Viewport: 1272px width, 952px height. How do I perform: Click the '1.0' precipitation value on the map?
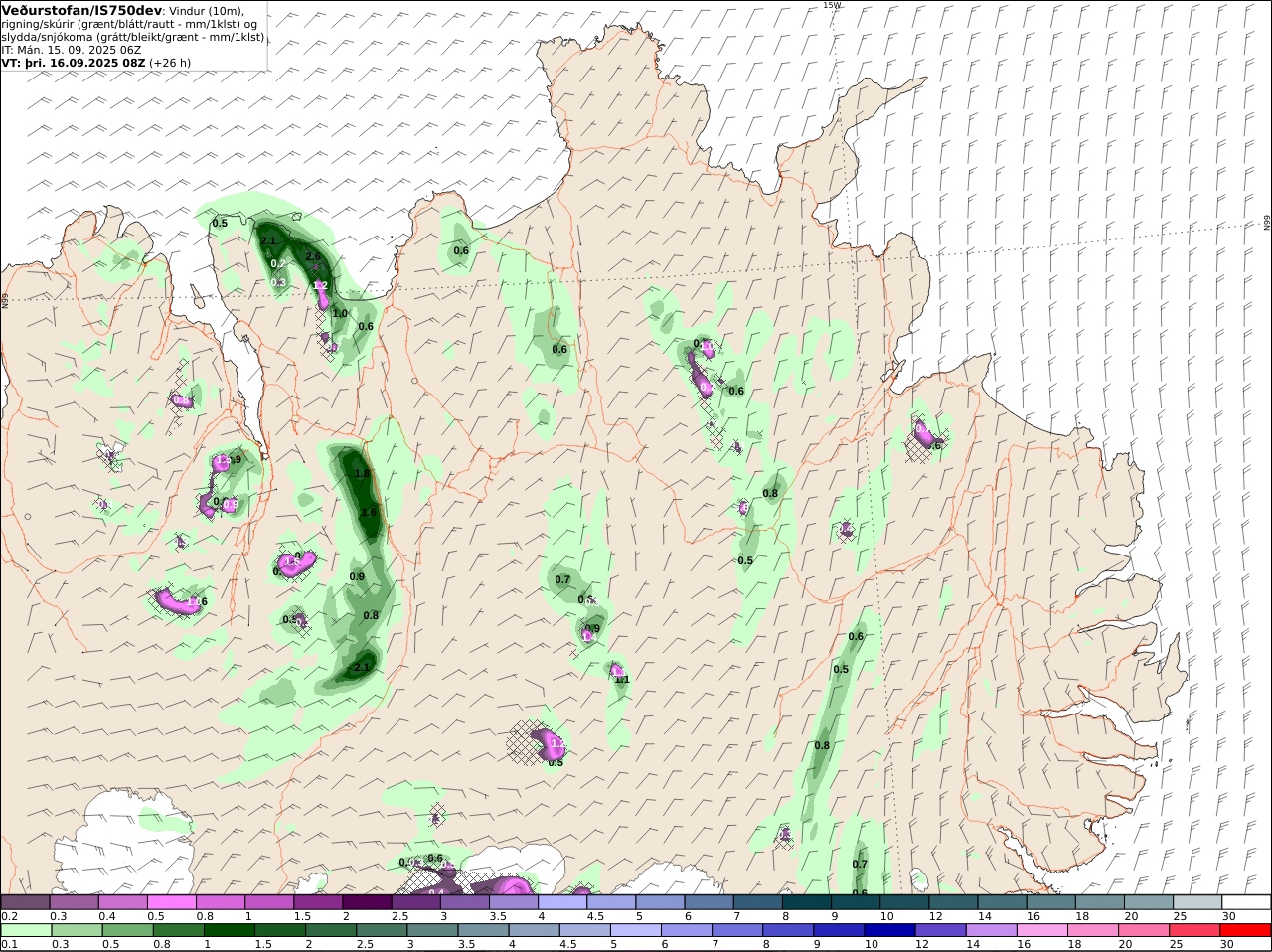click(340, 313)
